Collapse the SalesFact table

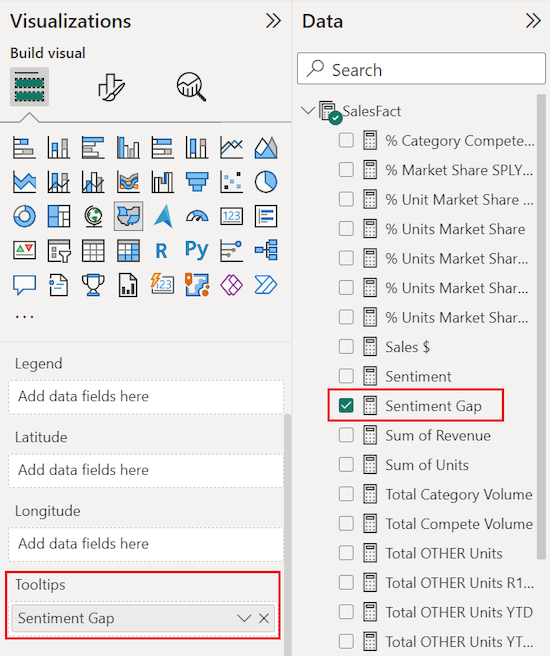click(308, 111)
